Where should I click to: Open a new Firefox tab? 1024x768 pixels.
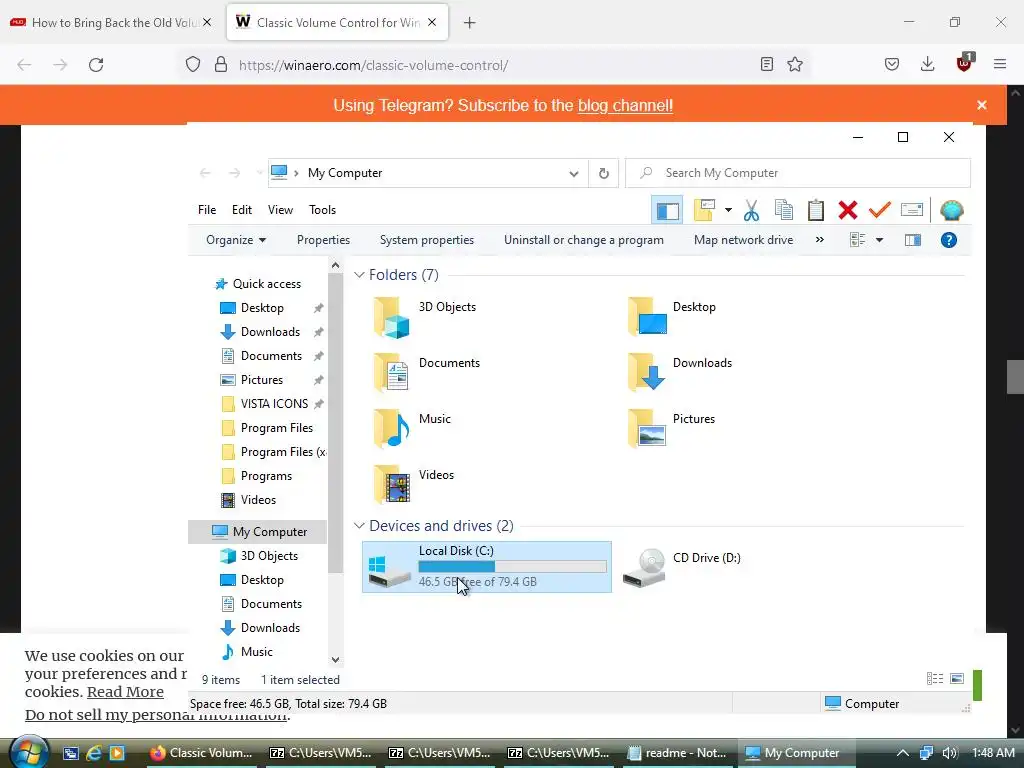(x=469, y=23)
